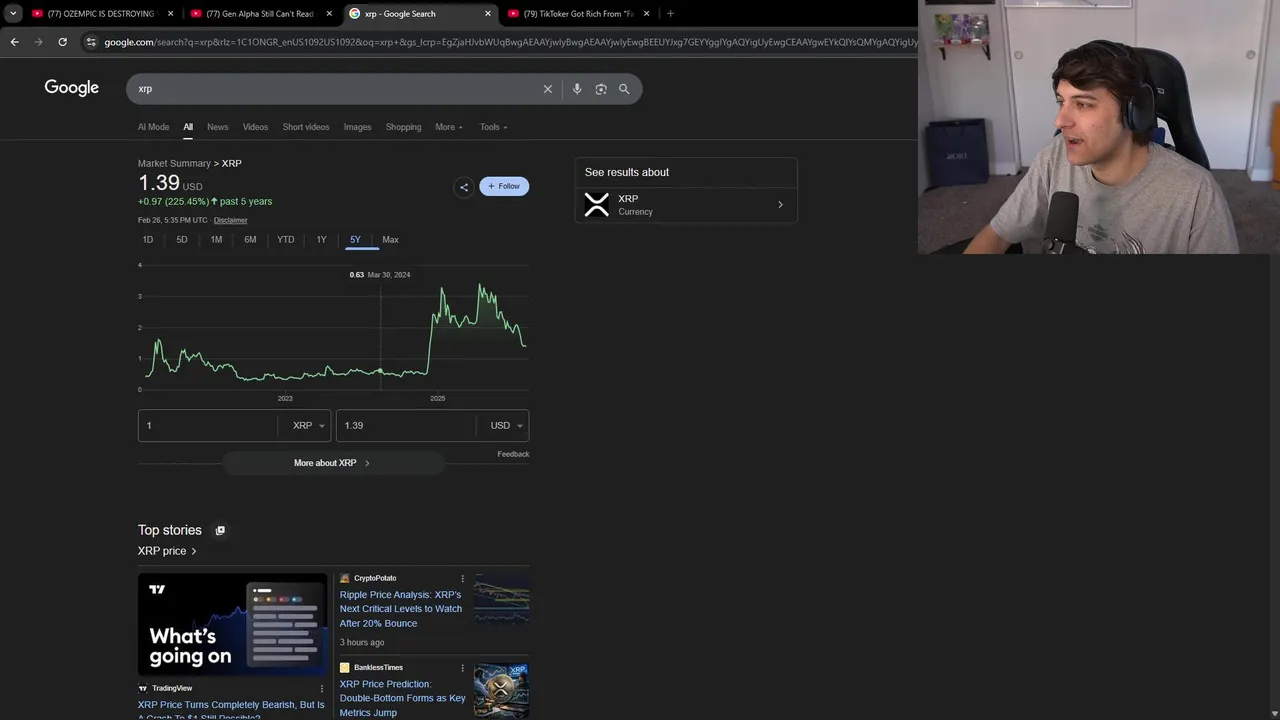Select AI Mode search tab
1280x720 pixels.
point(153,127)
